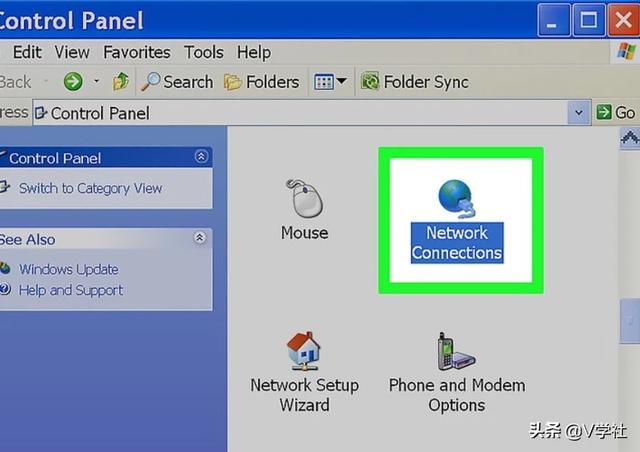Screen dimensions: 640x452
Task: Click the green Forward arrow button
Action: click(73, 82)
